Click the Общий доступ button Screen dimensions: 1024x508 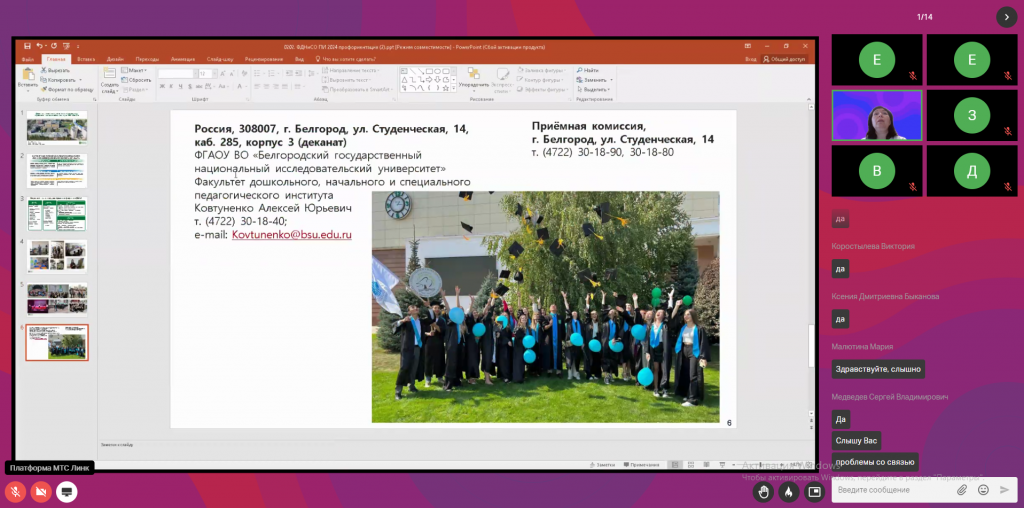coord(784,59)
